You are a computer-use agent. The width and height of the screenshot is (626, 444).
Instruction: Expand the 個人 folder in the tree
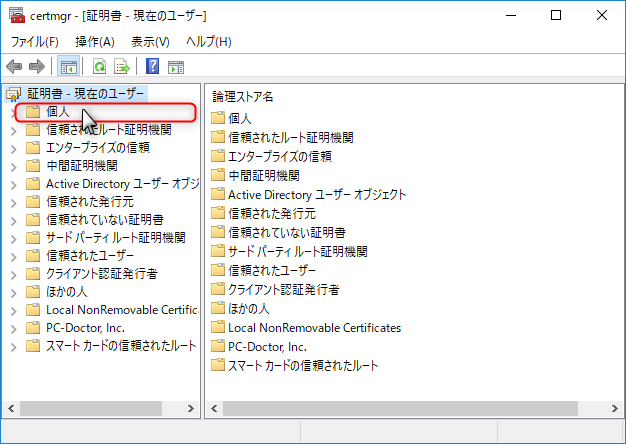pyautogui.click(x=13, y=112)
